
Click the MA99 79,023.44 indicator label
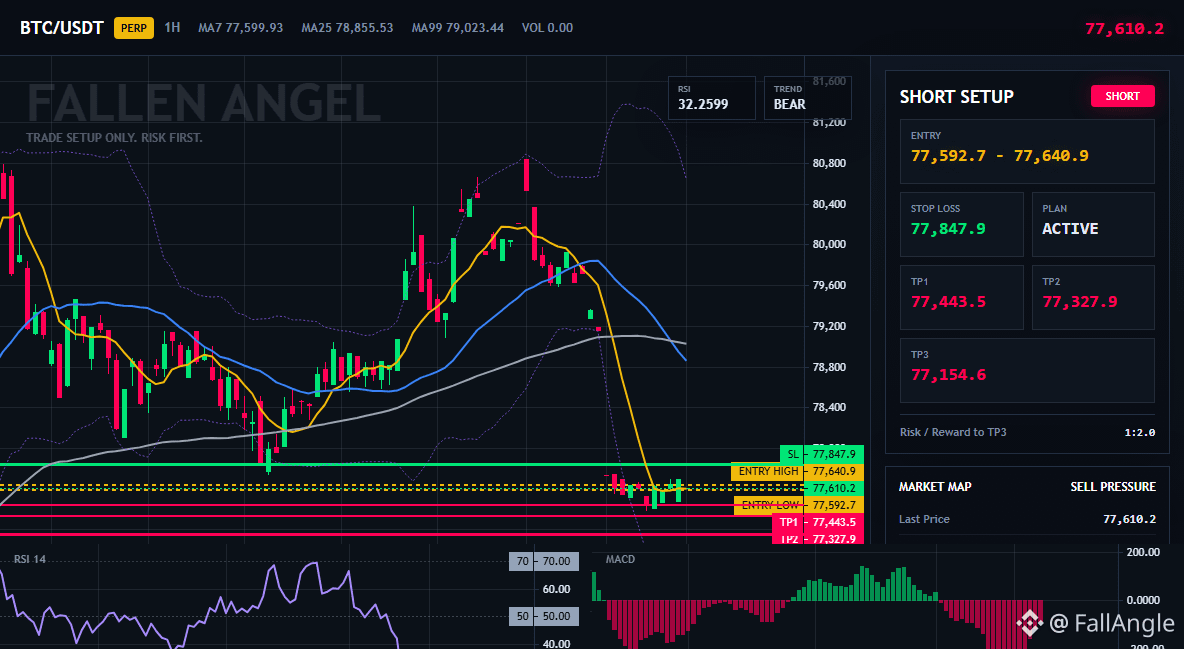pyautogui.click(x=458, y=28)
